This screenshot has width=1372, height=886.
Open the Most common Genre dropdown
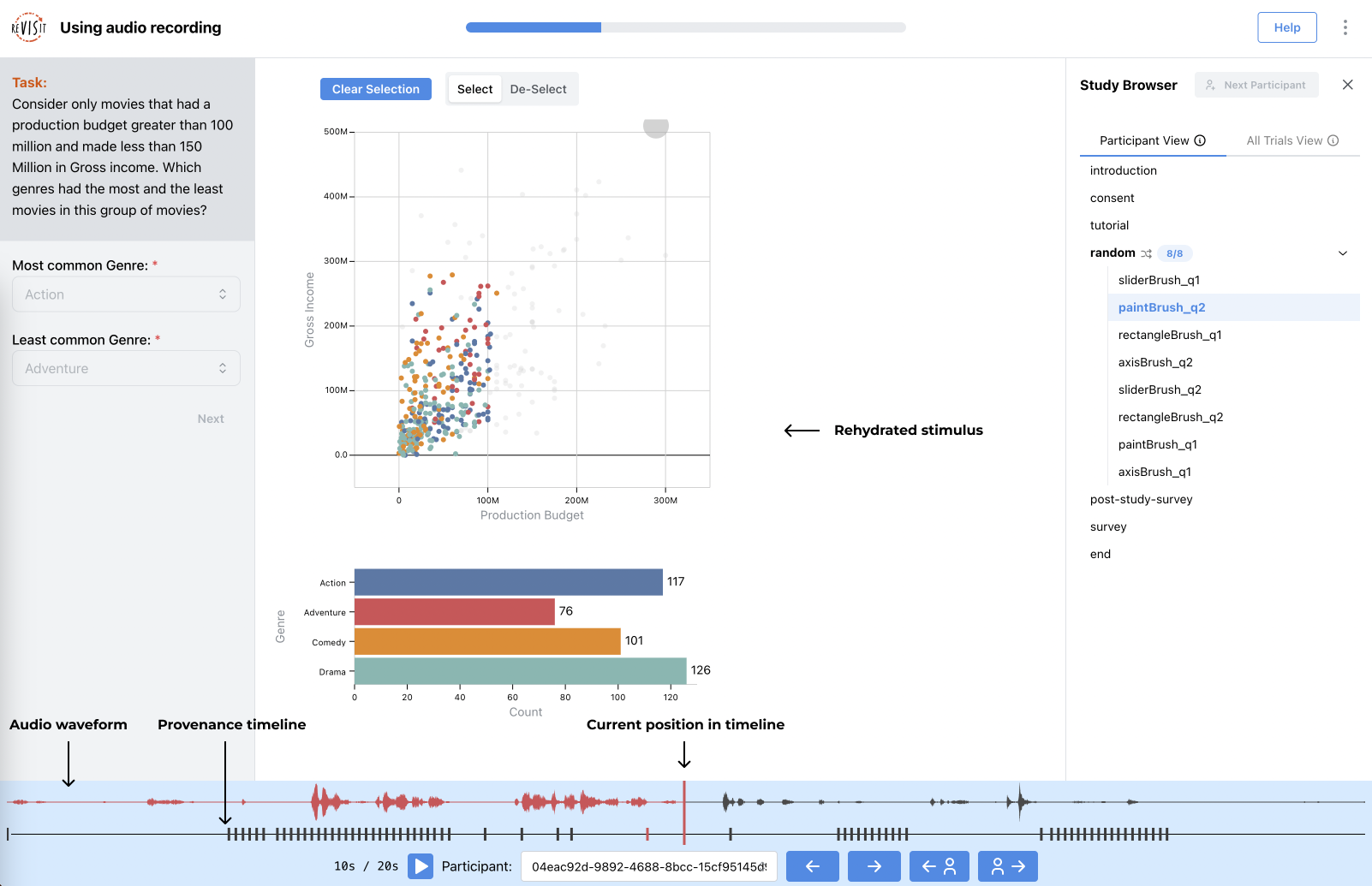126,294
